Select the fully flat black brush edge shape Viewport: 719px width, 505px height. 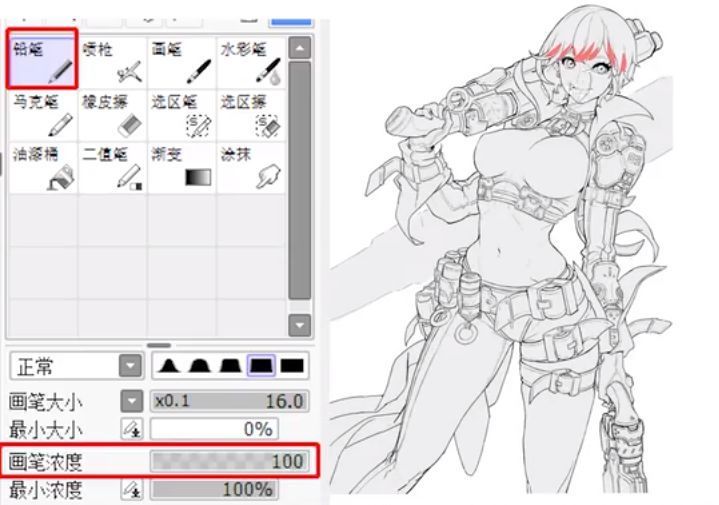[x=293, y=366]
